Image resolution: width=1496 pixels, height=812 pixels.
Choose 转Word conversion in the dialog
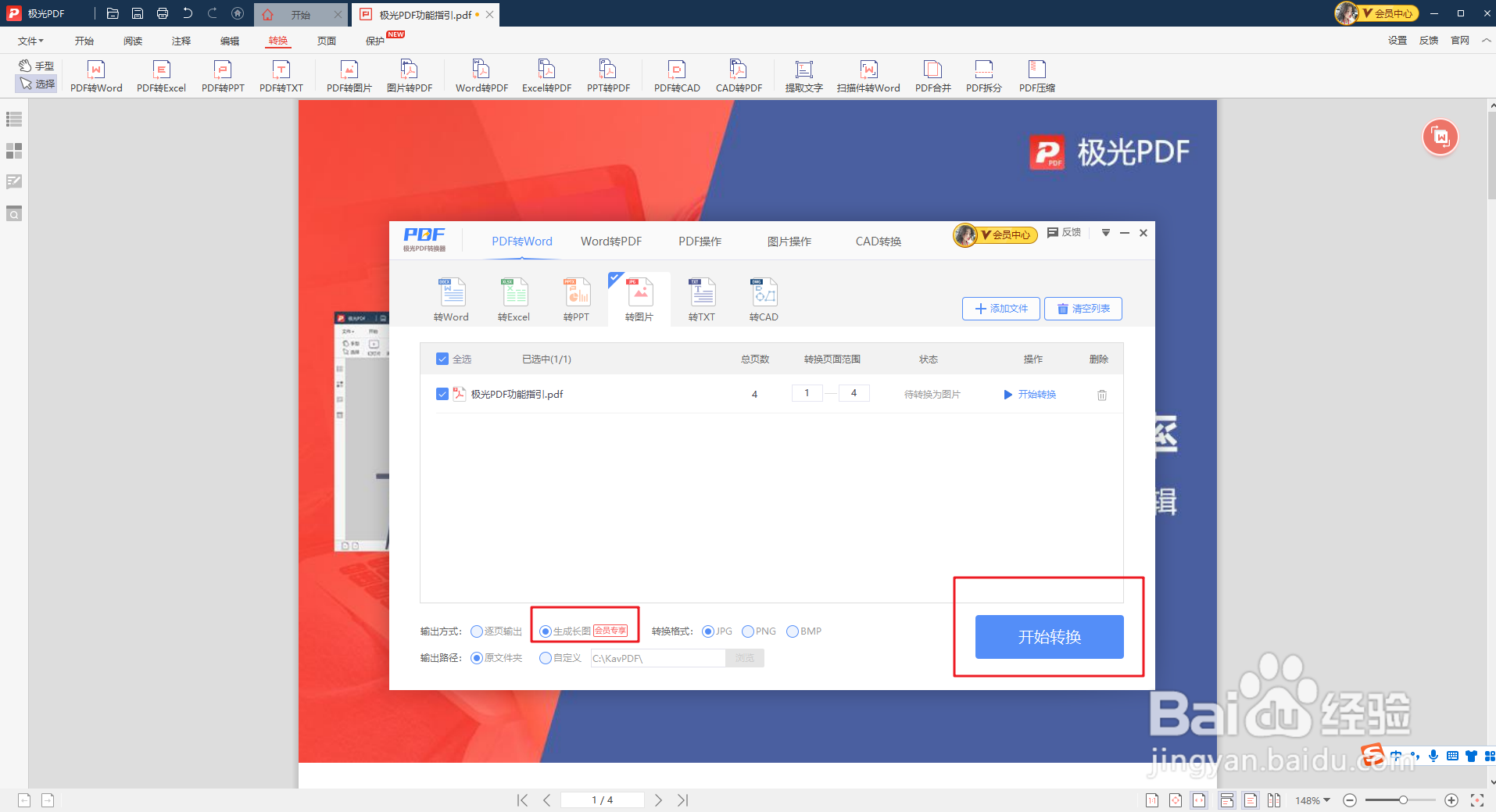[x=451, y=300]
